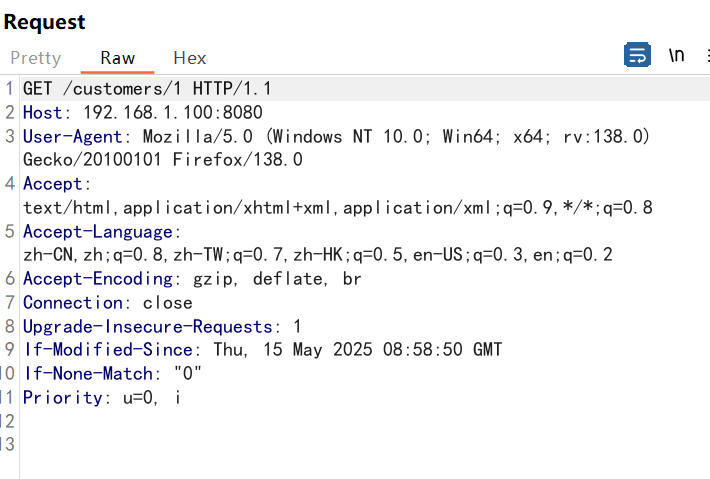Click the gzip, deflate, br encoding value

[277, 279]
